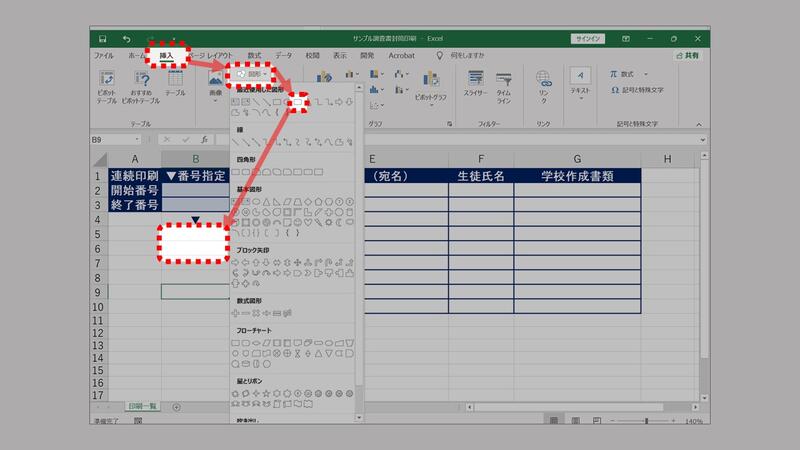Click the 開始番号 cell
This screenshot has width=800, height=450.
pyautogui.click(x=135, y=191)
